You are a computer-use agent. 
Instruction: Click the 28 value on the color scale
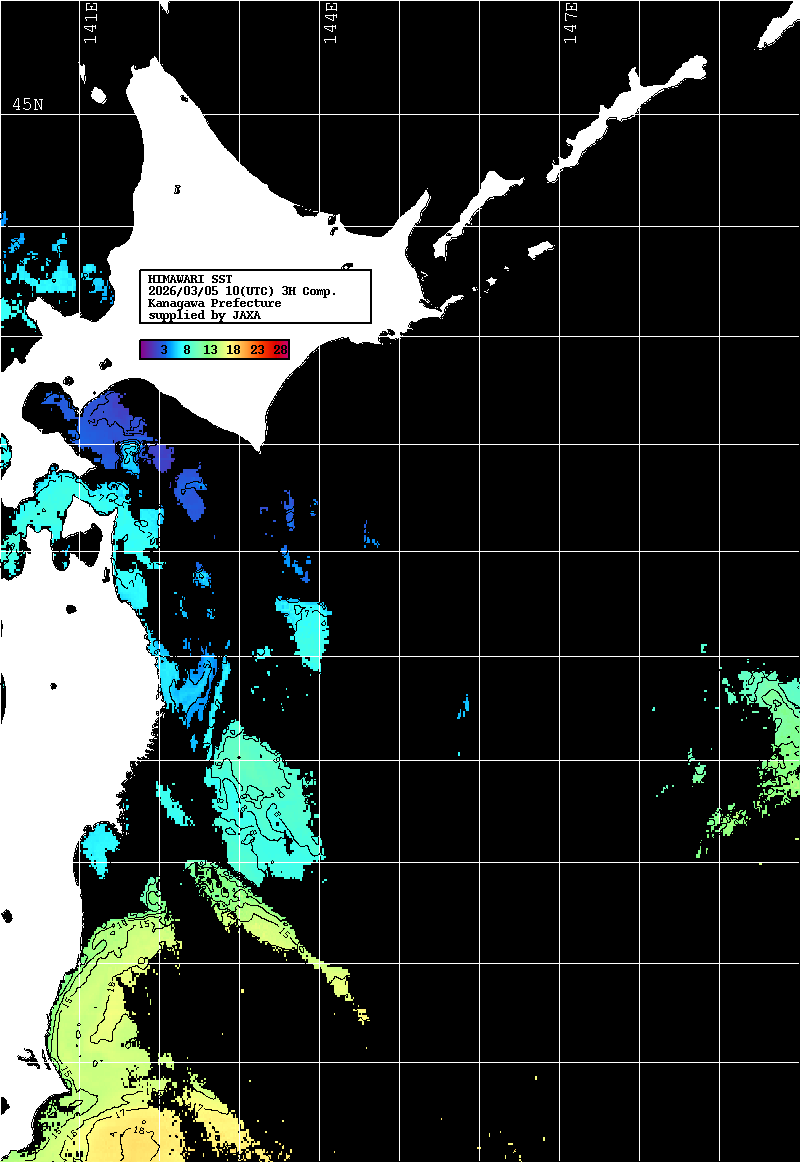280,349
